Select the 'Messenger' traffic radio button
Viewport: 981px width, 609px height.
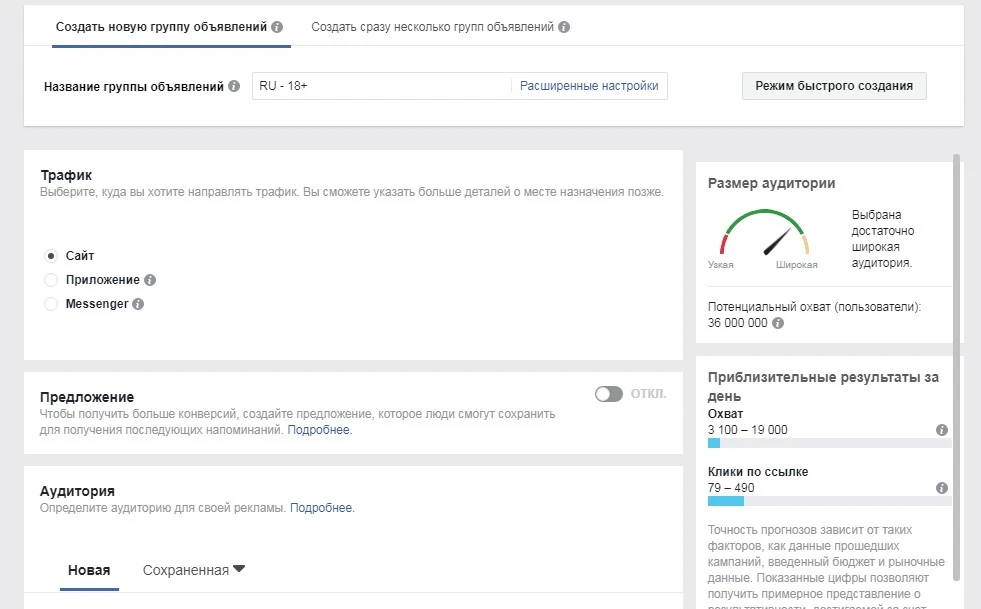(51, 304)
